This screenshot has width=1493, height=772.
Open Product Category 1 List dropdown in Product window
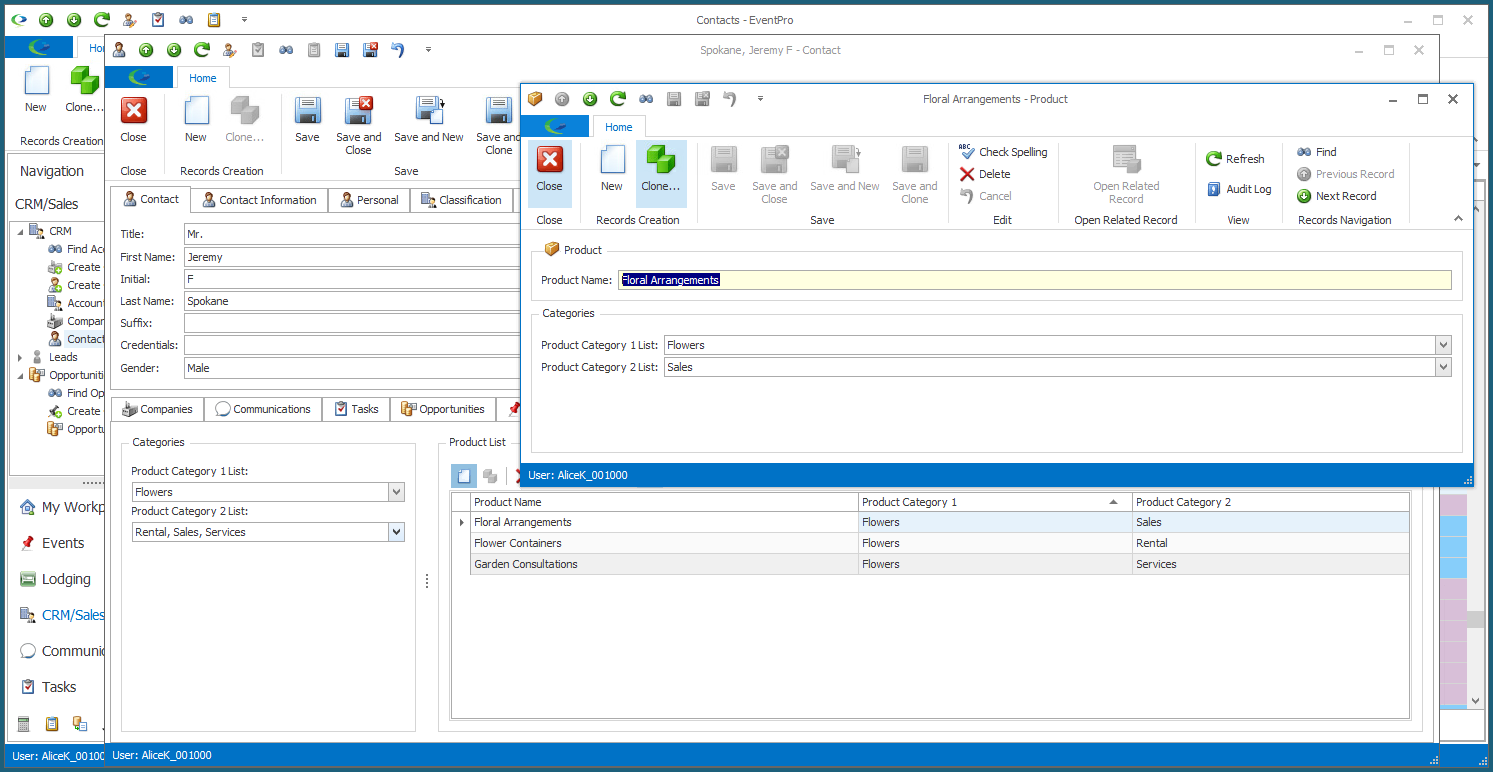[1443, 345]
